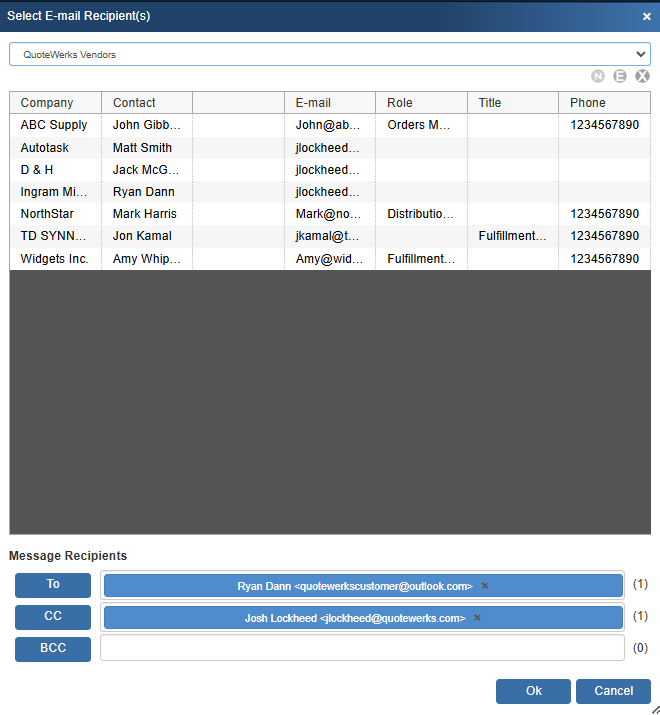660x715 pixels.
Task: Close the Select E-mail Recipient(s) dialog
Action: pos(646,16)
